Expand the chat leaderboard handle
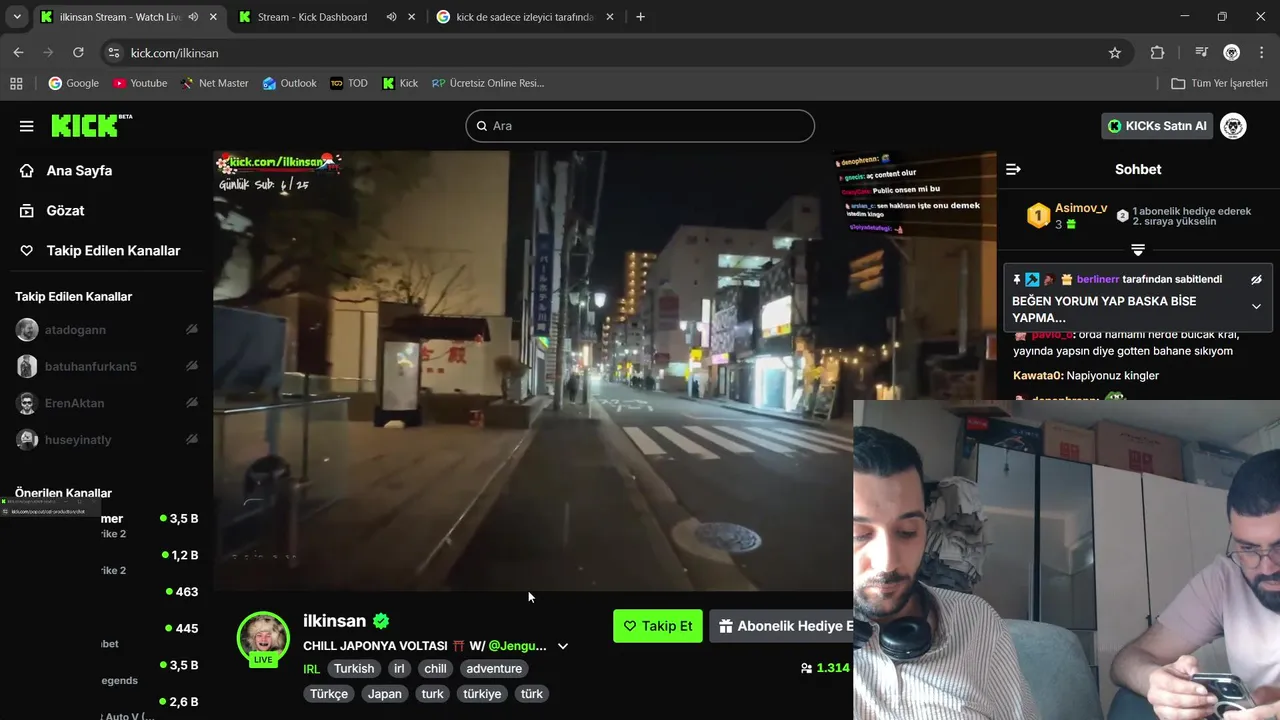The image size is (1280, 720). coord(1138,249)
